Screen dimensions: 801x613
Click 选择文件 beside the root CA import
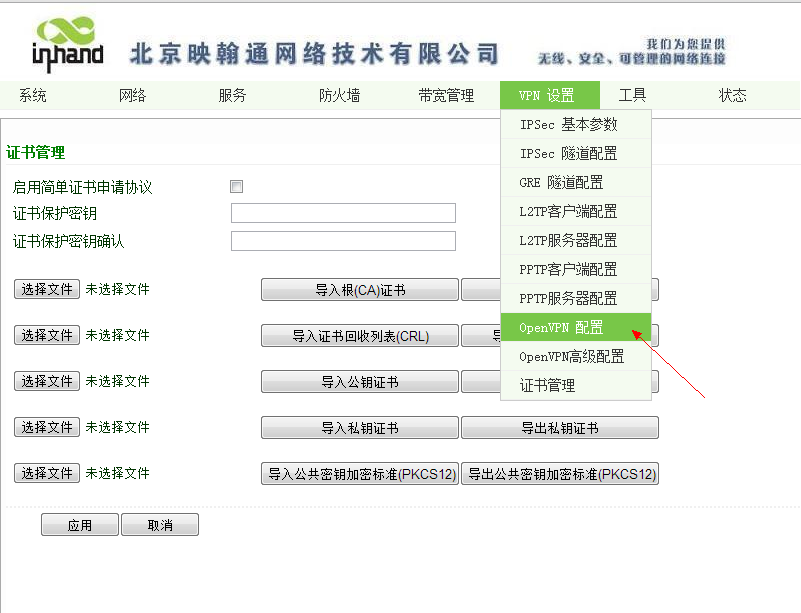47,289
